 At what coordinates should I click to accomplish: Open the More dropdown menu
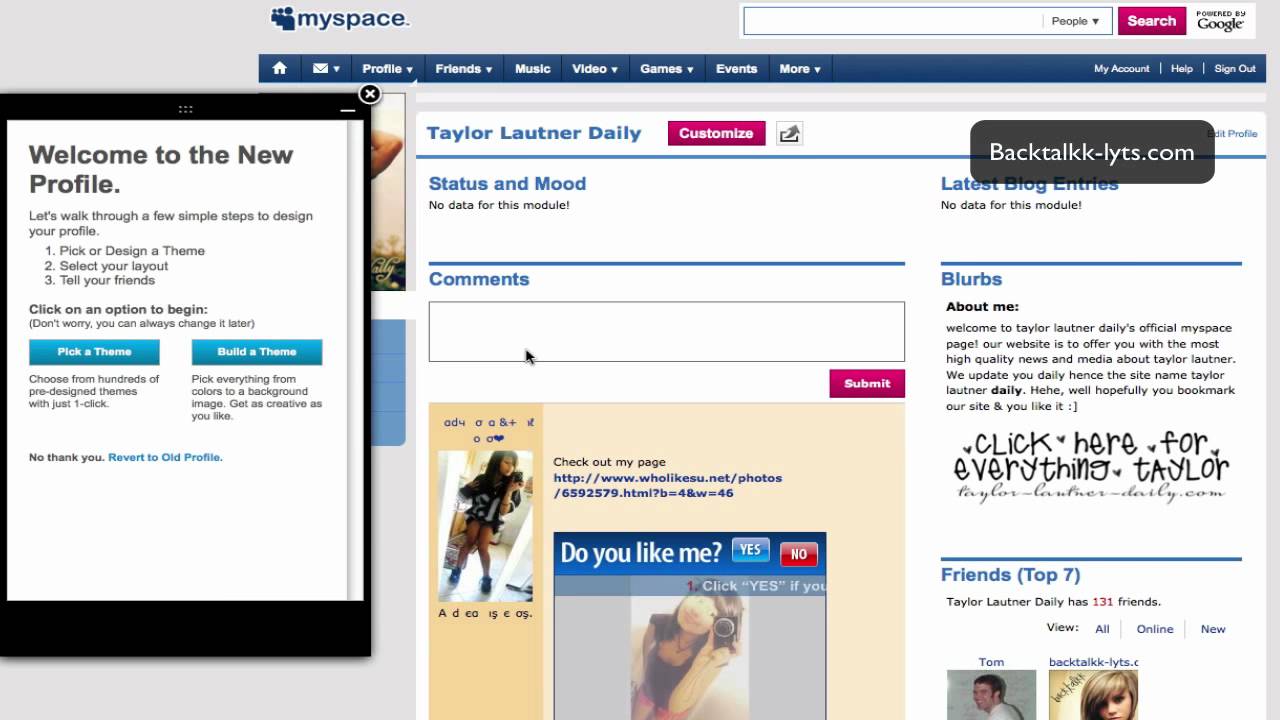point(800,69)
